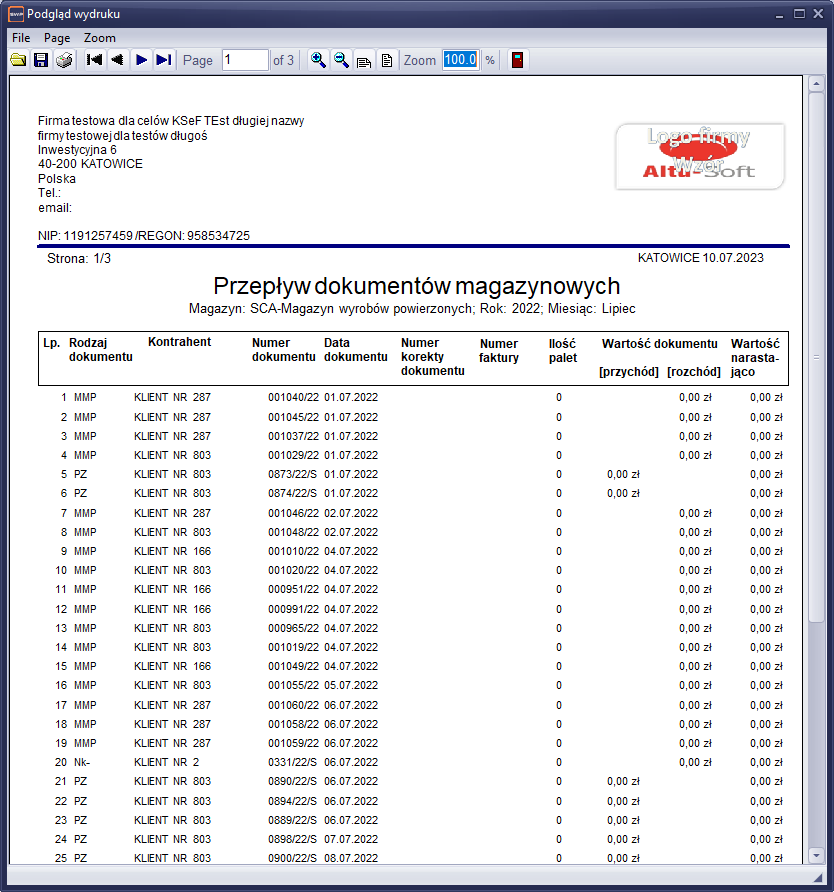Jump to the first page
Viewport: 834px width, 892px height.
pos(95,60)
